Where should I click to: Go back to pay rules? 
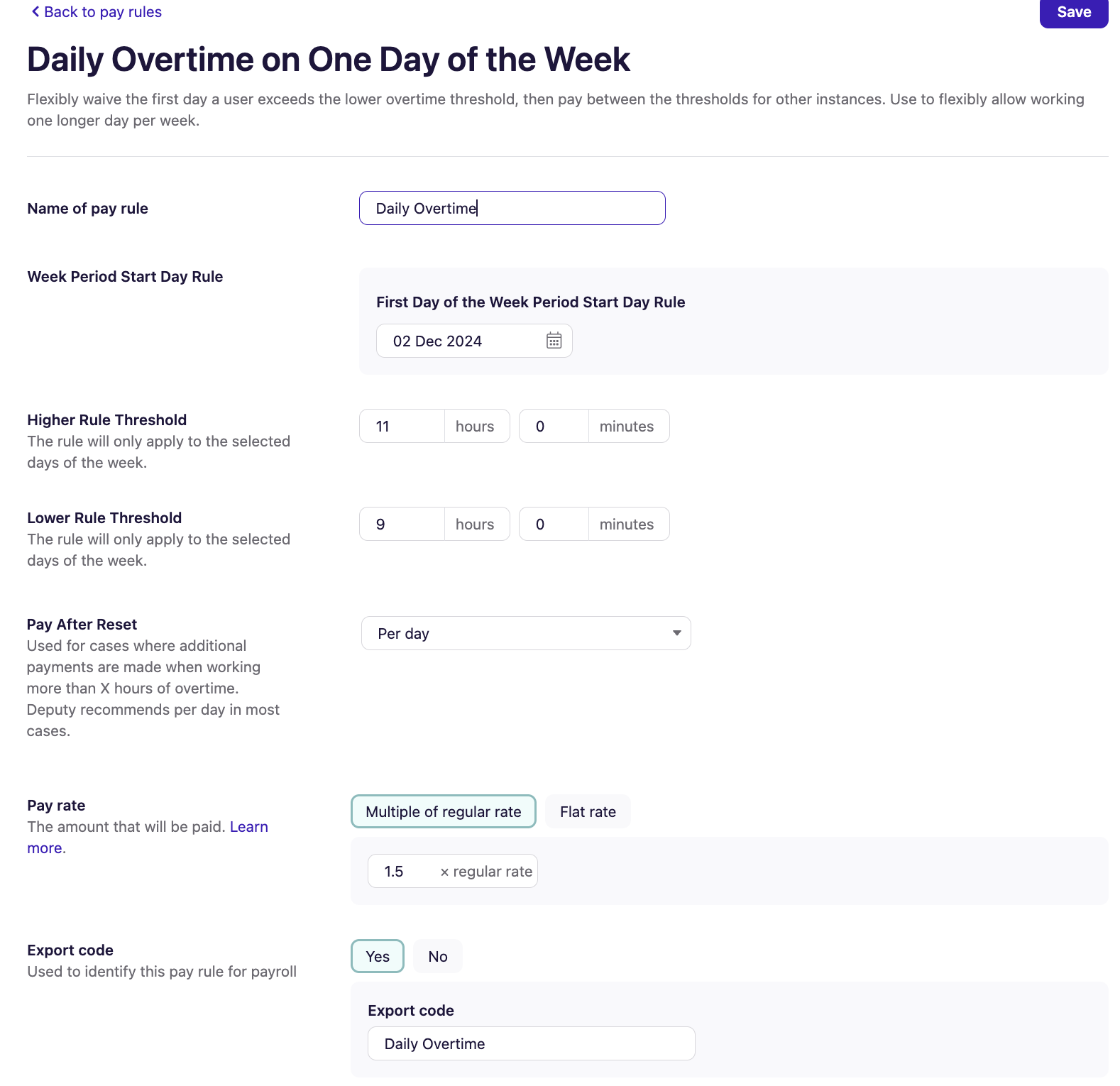(x=102, y=12)
